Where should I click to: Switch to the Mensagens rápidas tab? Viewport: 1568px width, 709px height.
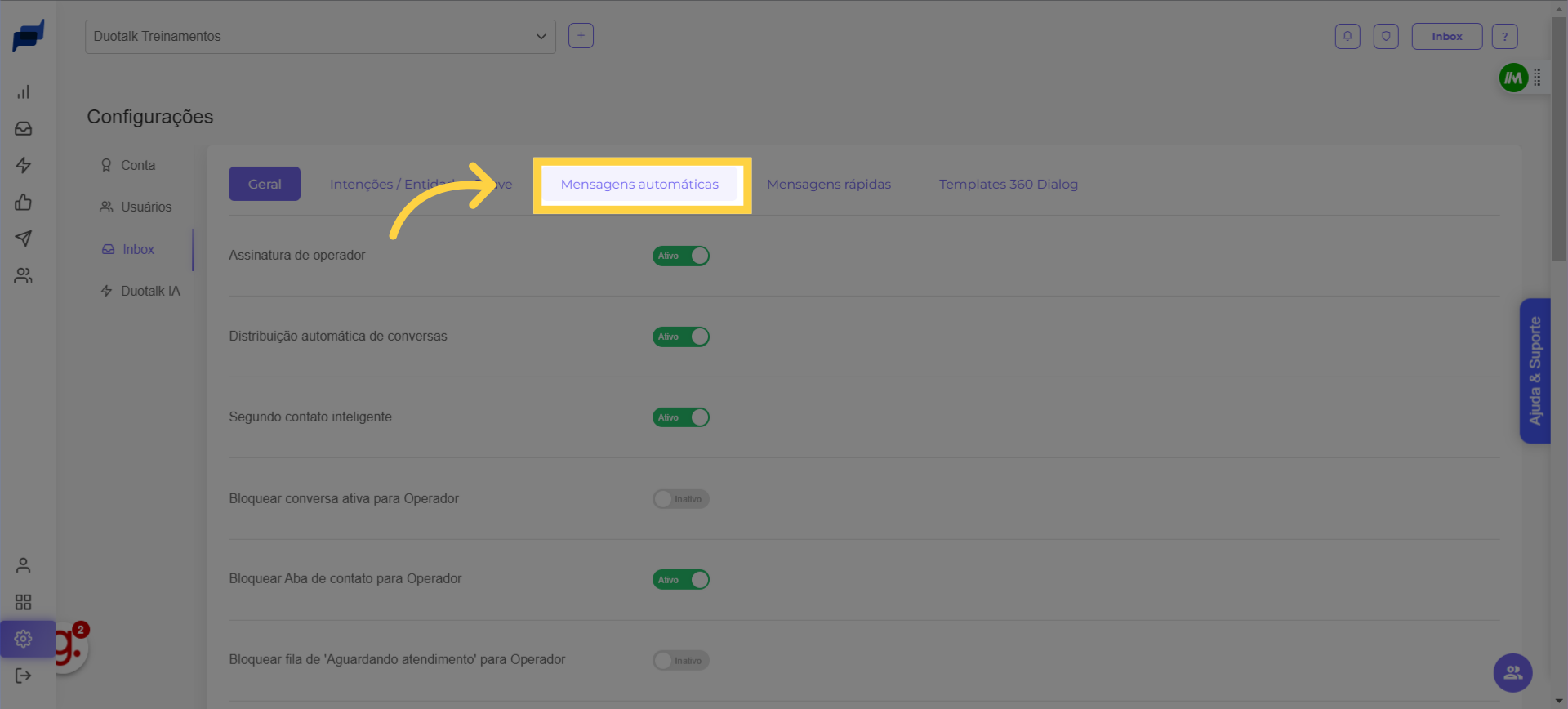click(x=828, y=185)
